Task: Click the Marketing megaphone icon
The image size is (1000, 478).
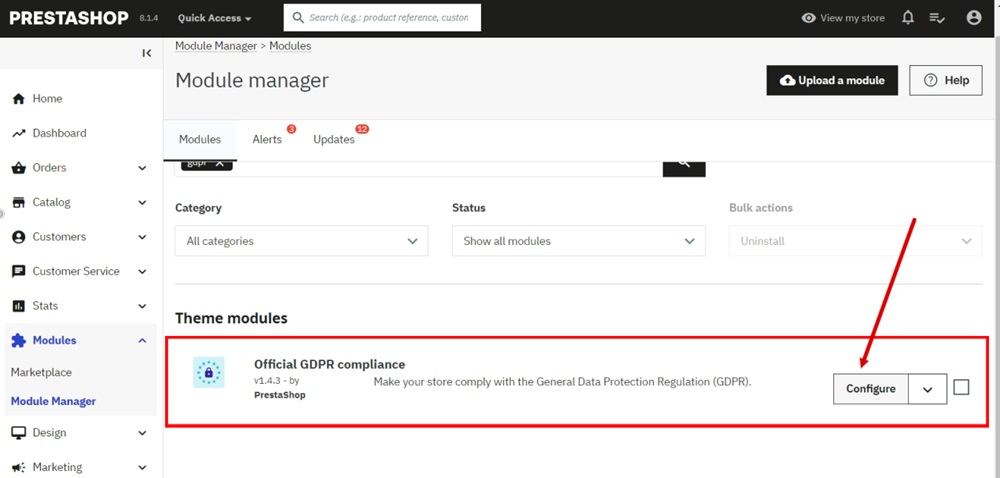Action: pyautogui.click(x=18, y=467)
